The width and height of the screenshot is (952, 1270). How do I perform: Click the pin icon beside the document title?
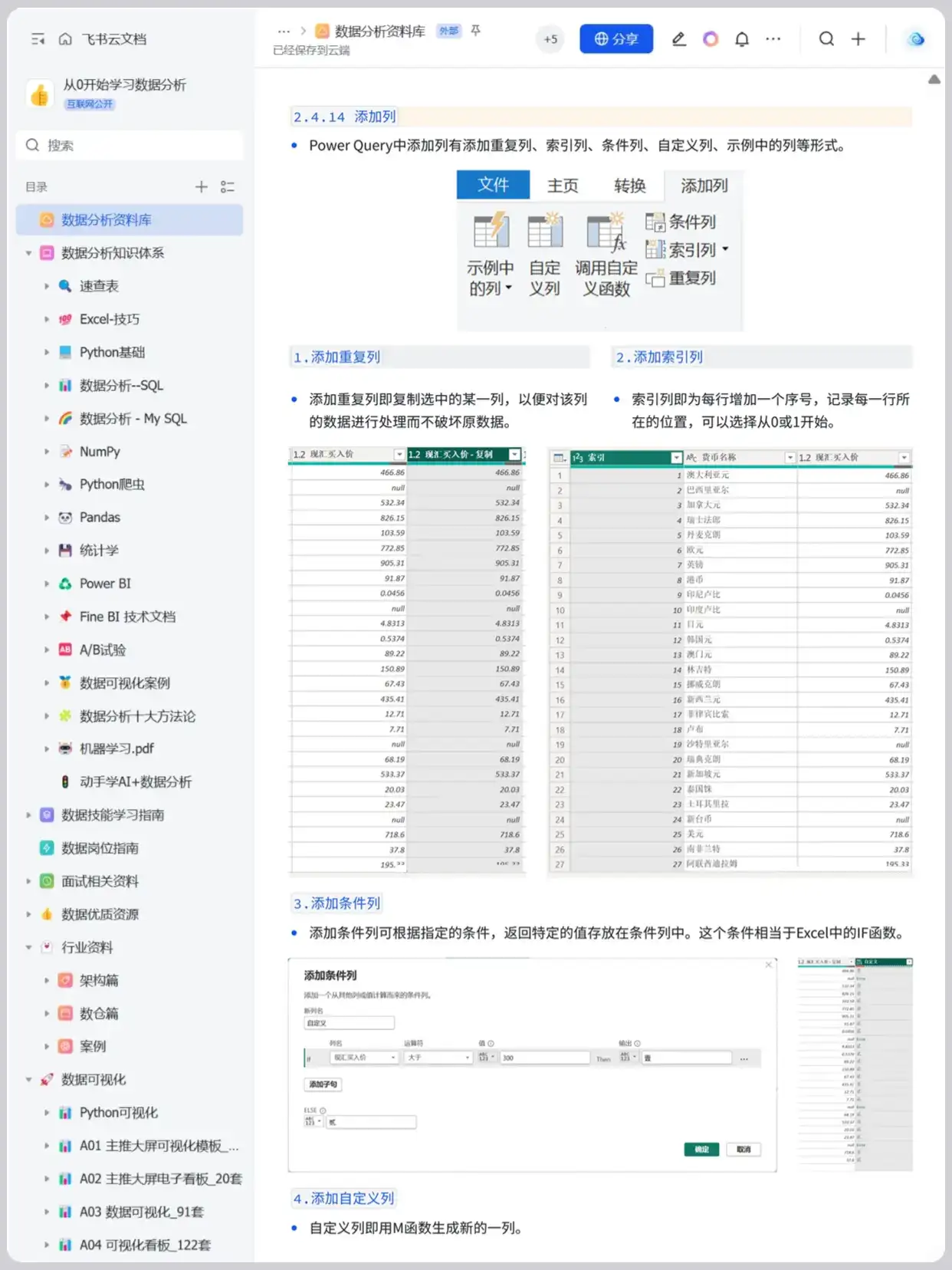(476, 31)
